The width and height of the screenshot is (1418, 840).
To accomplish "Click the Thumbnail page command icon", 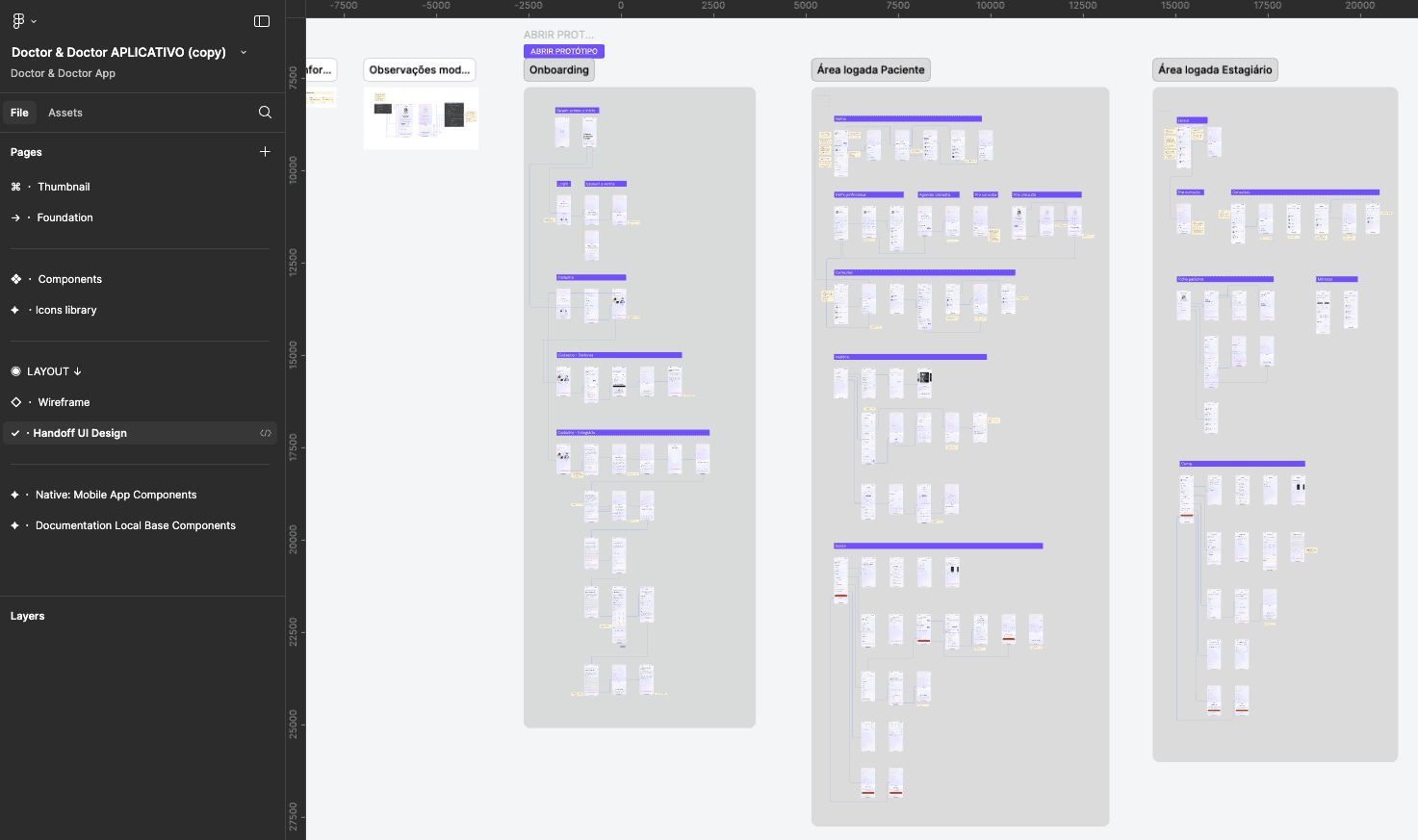I will 16,186.
